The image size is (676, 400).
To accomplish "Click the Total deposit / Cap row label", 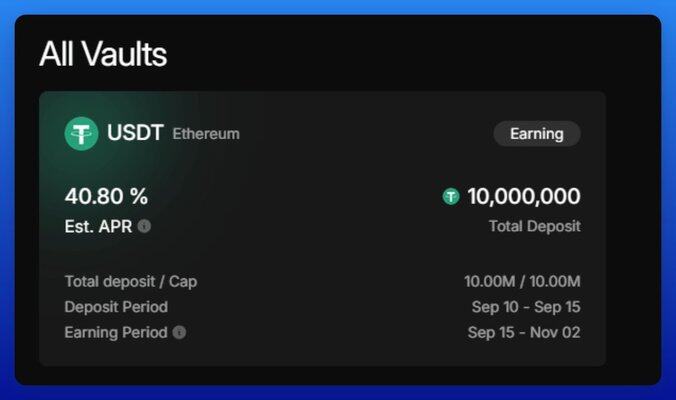I will (x=131, y=281).
